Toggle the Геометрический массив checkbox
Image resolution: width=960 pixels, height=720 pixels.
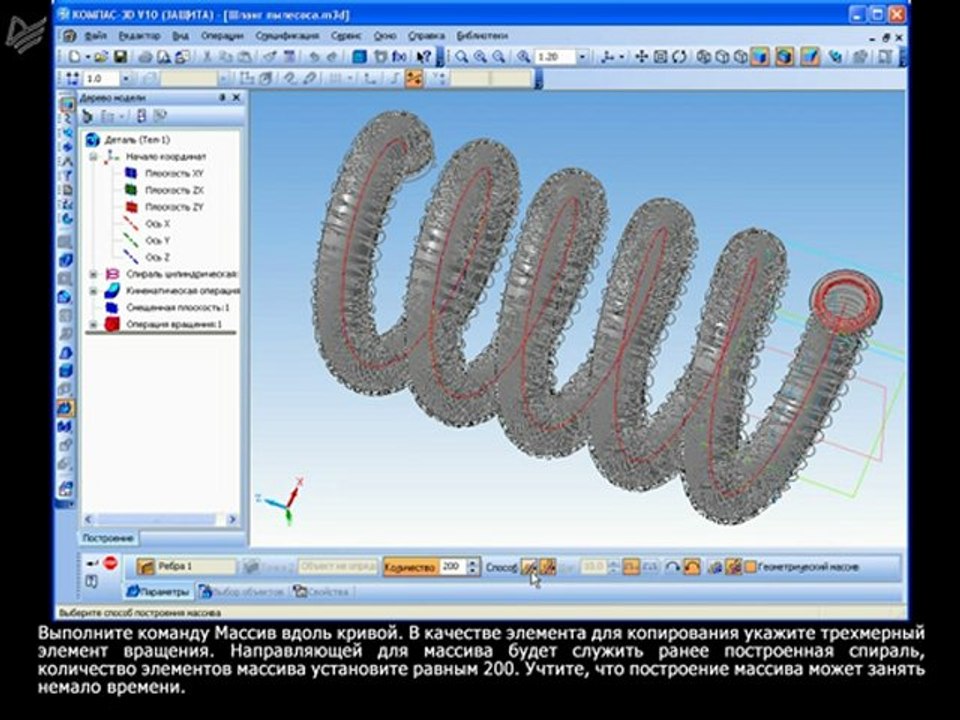[750, 567]
